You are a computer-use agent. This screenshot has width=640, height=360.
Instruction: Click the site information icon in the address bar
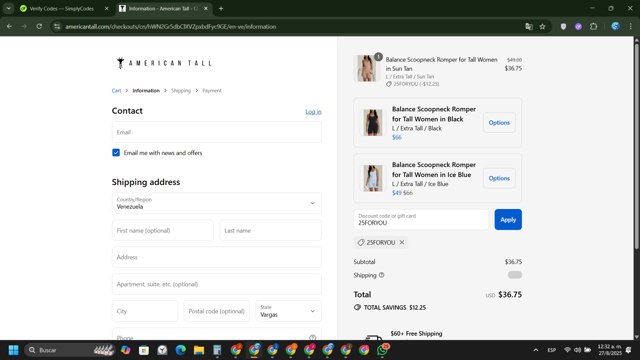[x=57, y=27]
